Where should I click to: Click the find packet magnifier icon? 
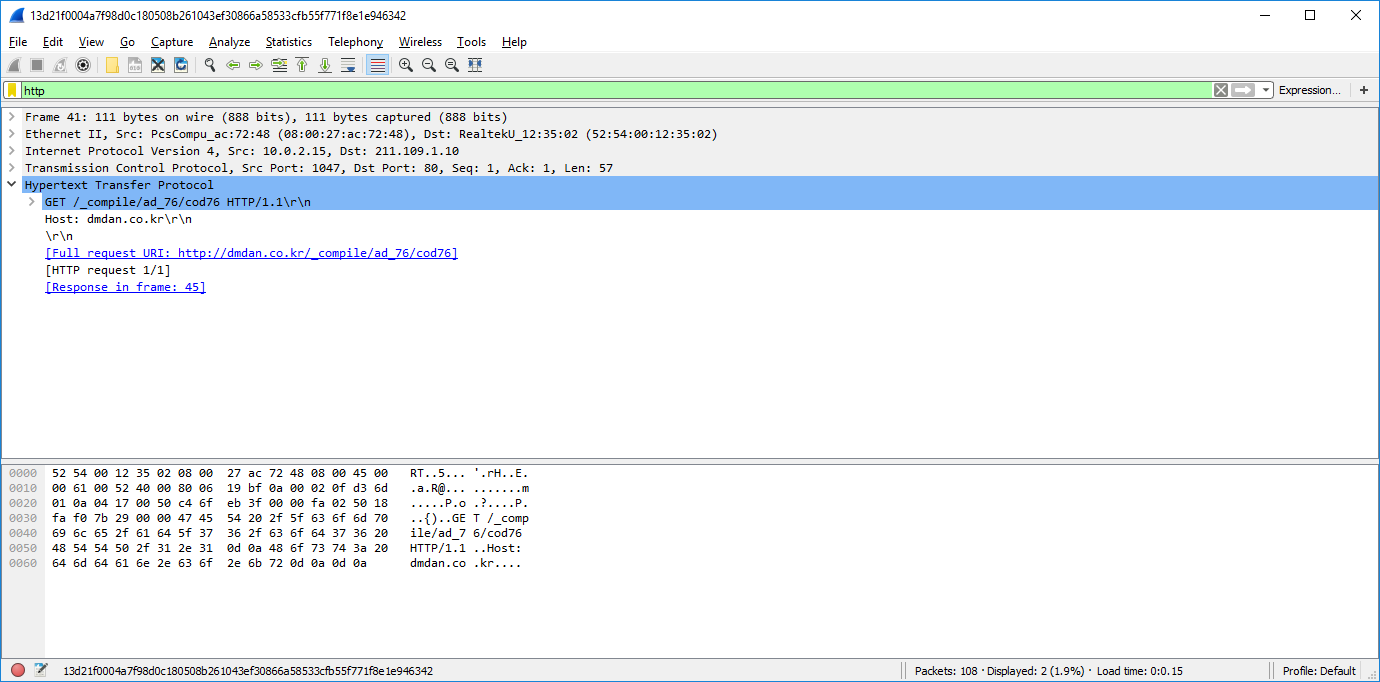click(210, 65)
